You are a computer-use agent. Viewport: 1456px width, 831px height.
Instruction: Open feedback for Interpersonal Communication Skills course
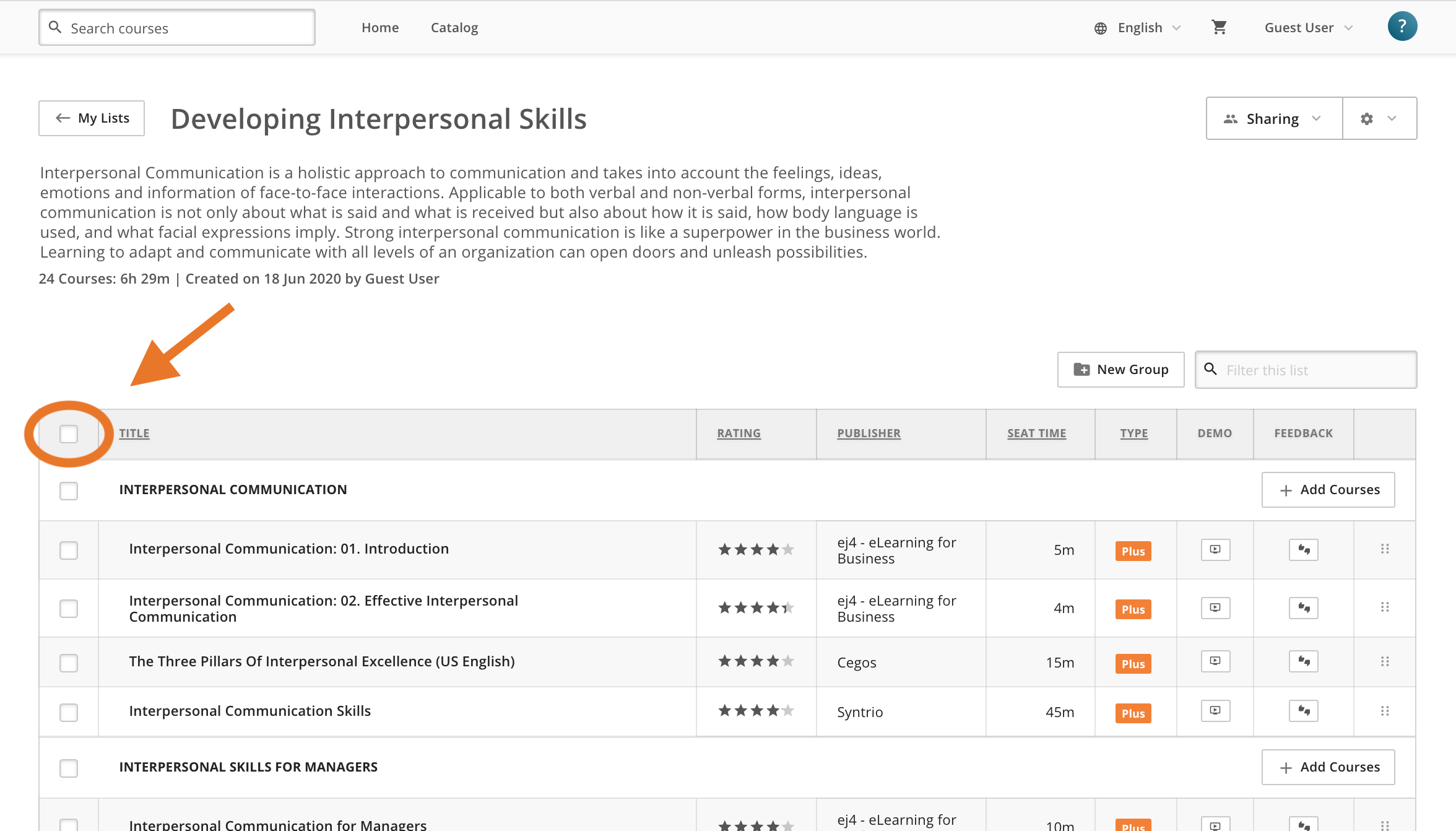[x=1303, y=711]
